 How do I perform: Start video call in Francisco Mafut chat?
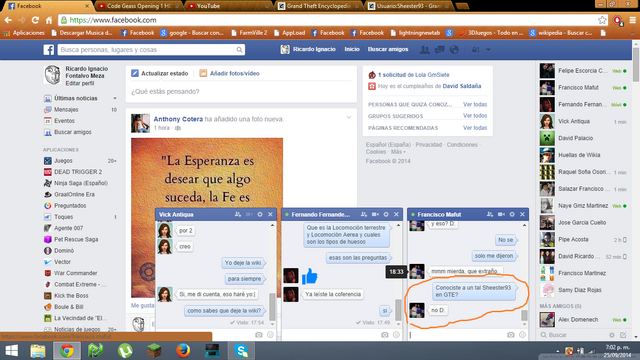click(501, 214)
